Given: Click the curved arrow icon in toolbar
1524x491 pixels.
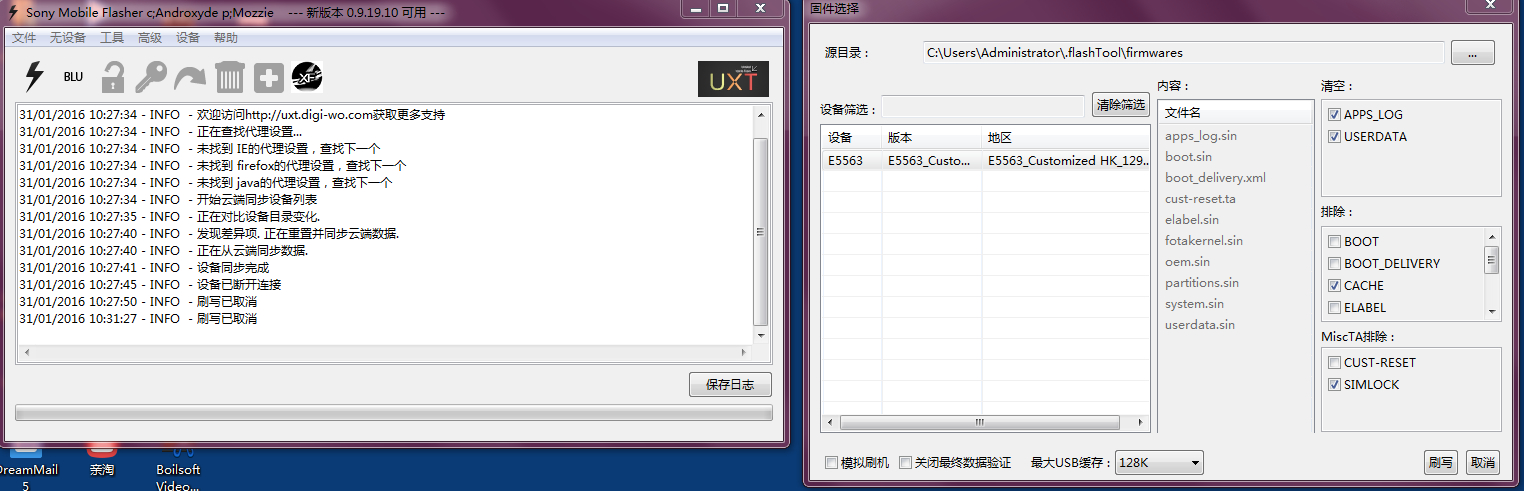Looking at the screenshot, I should [x=189, y=77].
